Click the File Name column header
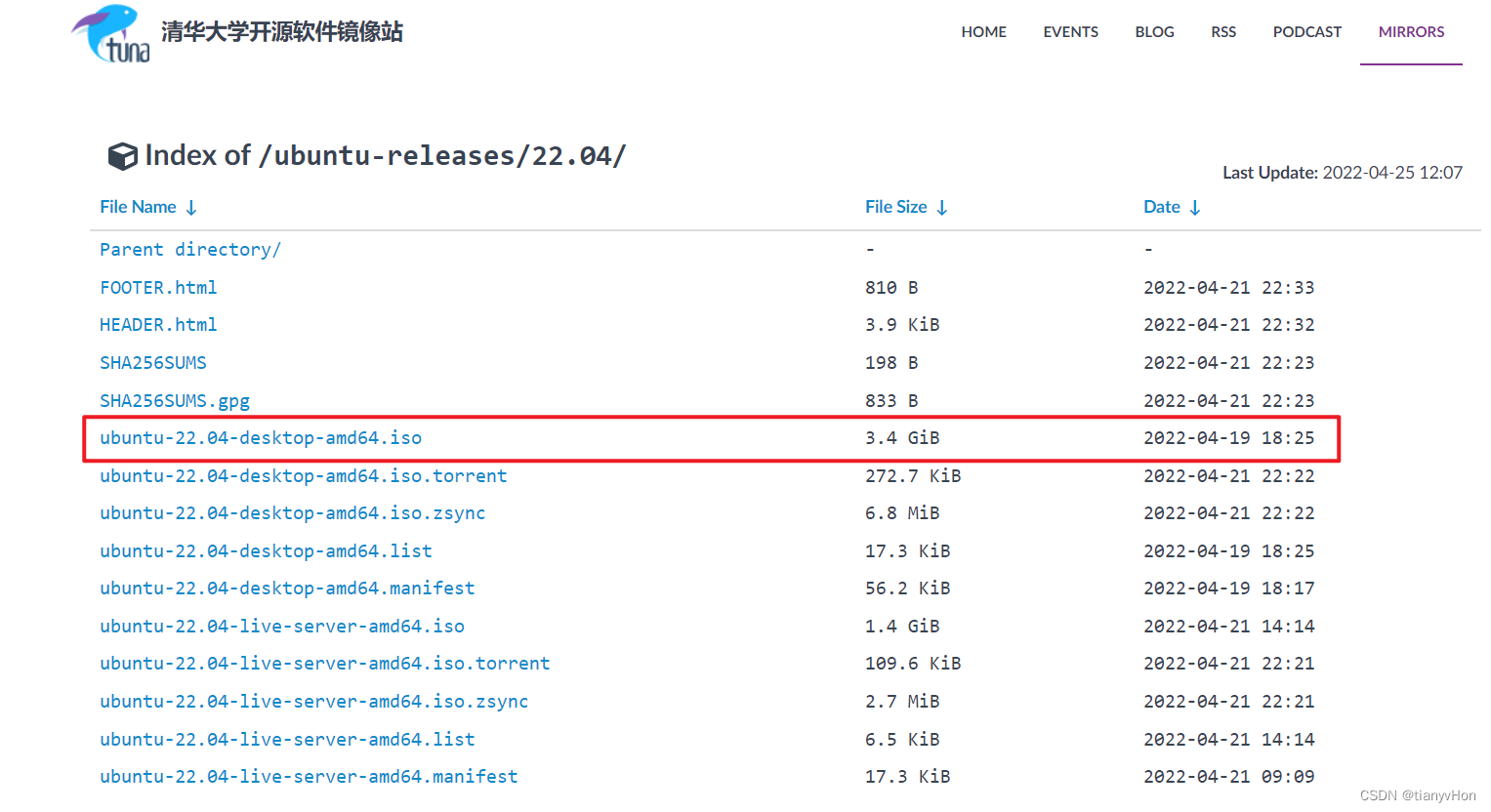This screenshot has width=1491, height=812. (138, 207)
